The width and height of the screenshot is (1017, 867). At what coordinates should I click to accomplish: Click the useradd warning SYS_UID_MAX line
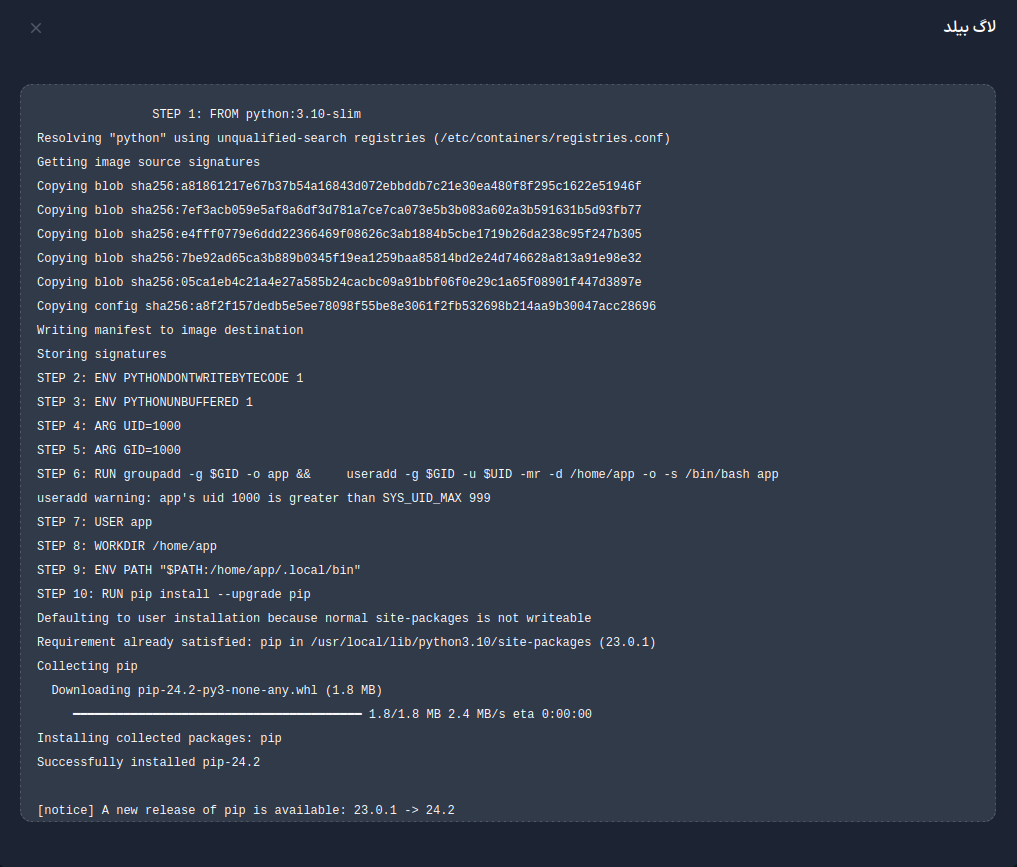(263, 498)
